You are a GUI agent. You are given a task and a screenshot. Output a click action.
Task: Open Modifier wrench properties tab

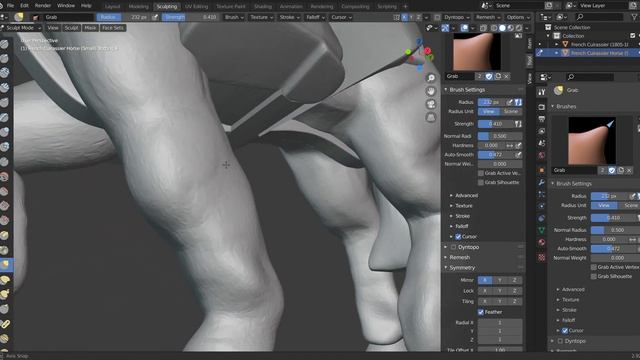tap(541, 182)
